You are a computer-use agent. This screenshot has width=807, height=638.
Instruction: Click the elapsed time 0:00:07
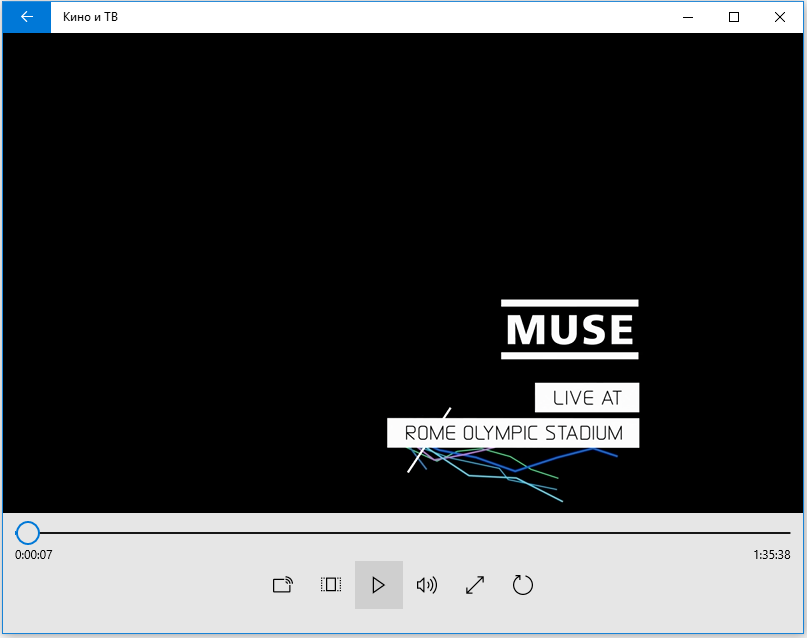click(x=34, y=554)
